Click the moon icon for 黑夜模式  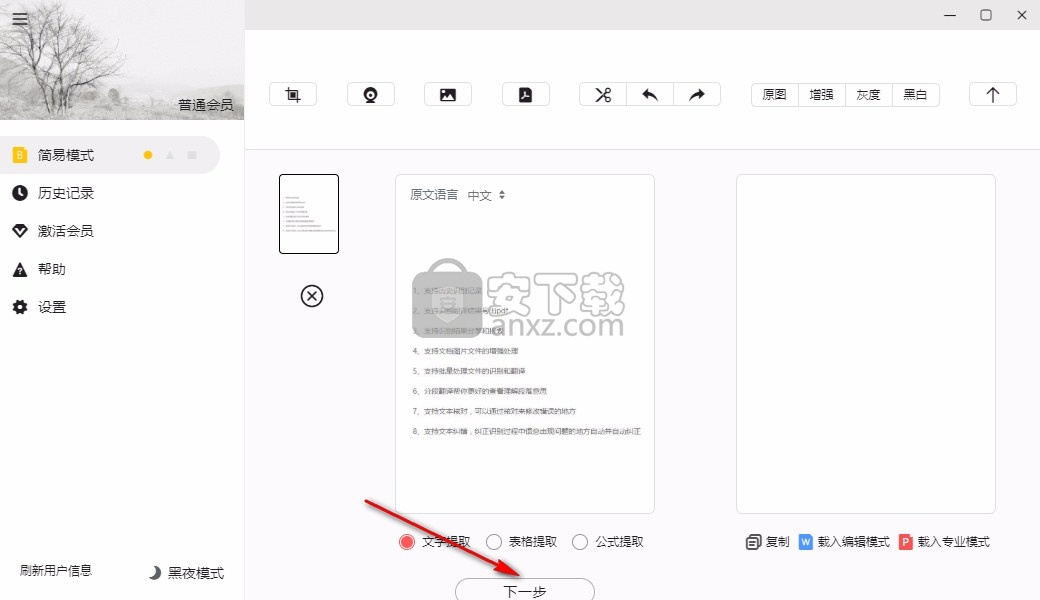(x=154, y=573)
